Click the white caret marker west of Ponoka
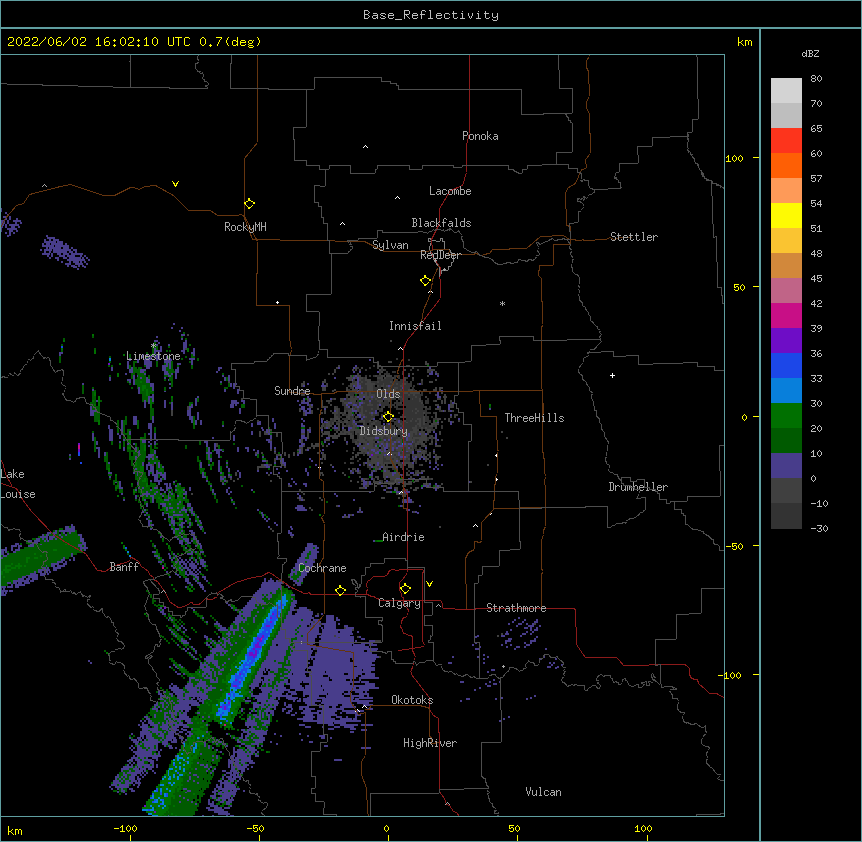 pos(366,147)
